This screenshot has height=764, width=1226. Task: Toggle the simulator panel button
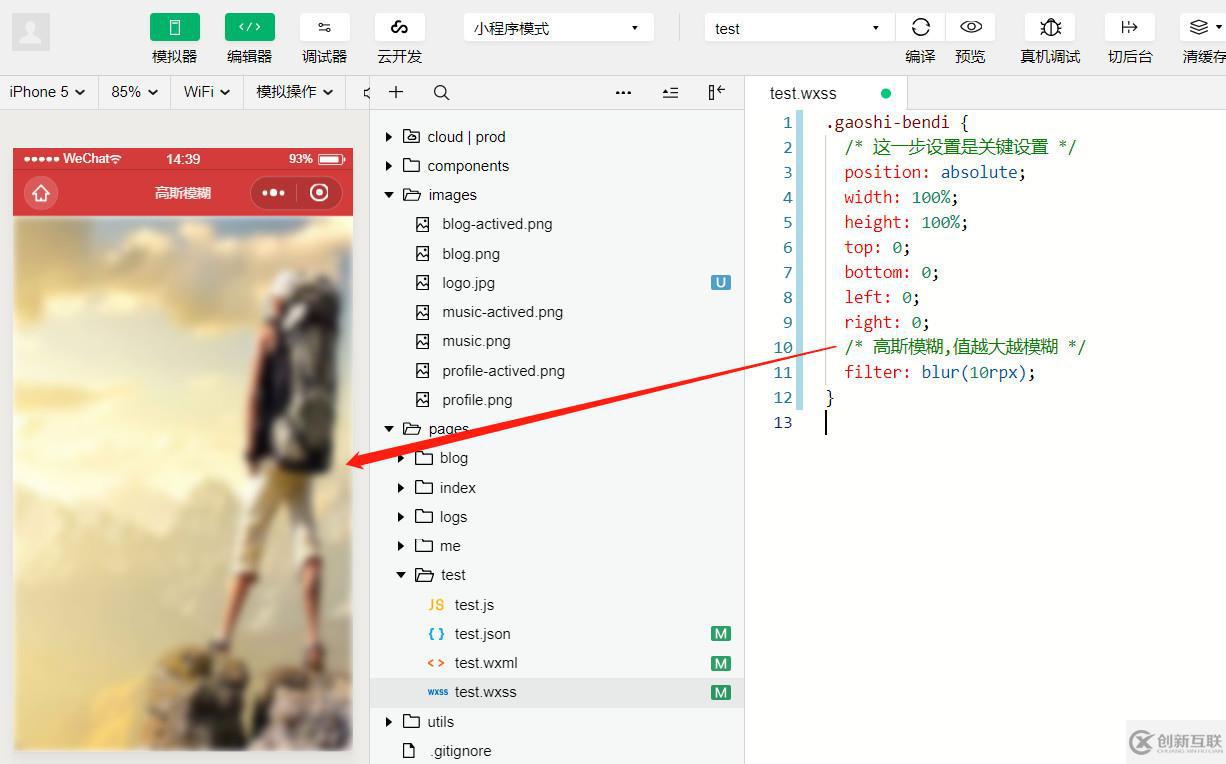tap(175, 27)
